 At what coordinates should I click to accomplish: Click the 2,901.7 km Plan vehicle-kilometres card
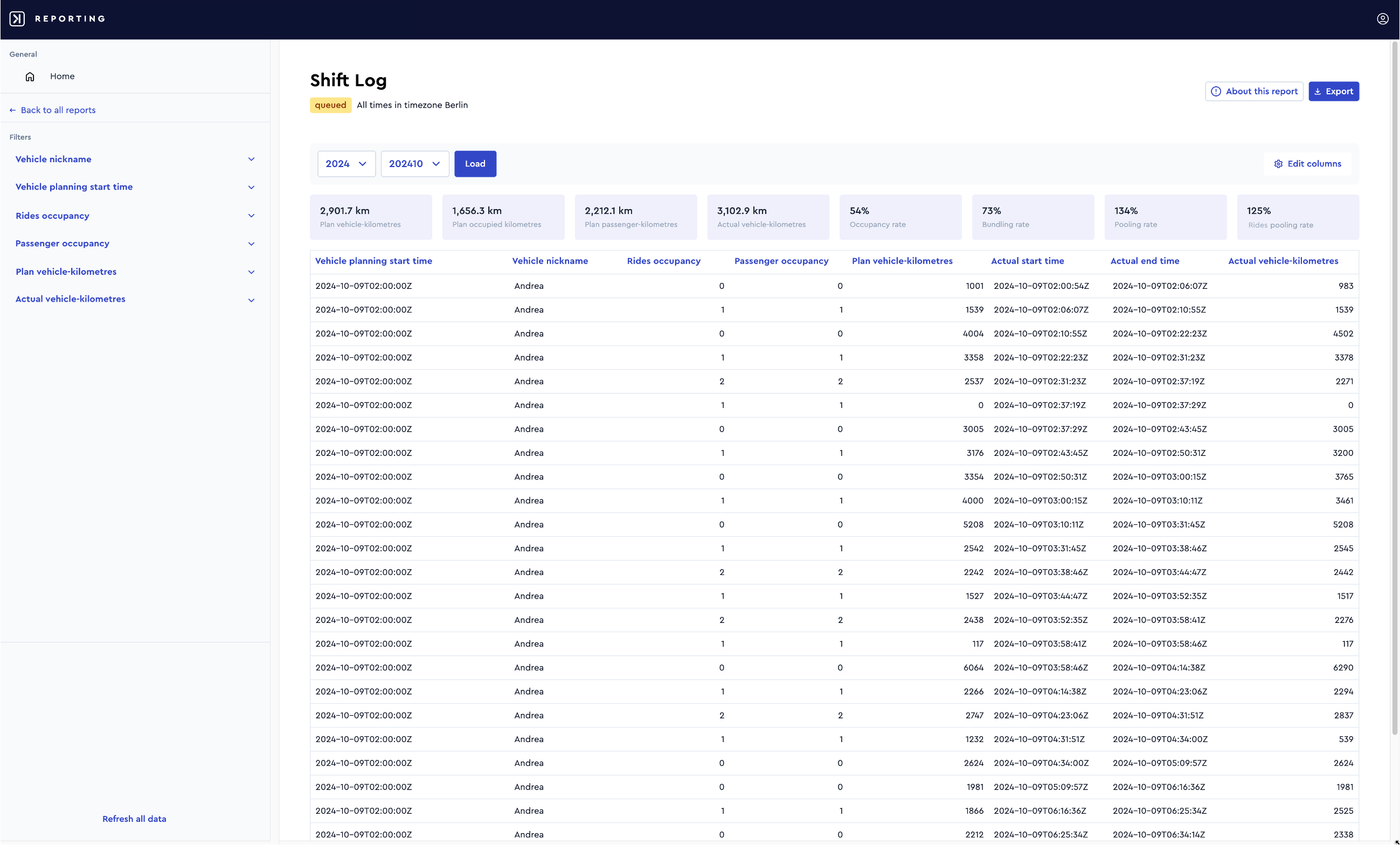pos(370,217)
